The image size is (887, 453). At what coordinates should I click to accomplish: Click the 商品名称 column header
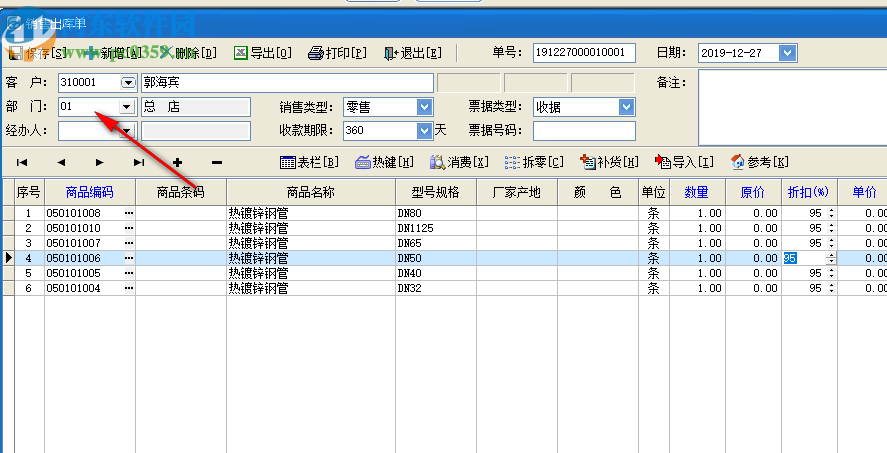pyautogui.click(x=311, y=192)
